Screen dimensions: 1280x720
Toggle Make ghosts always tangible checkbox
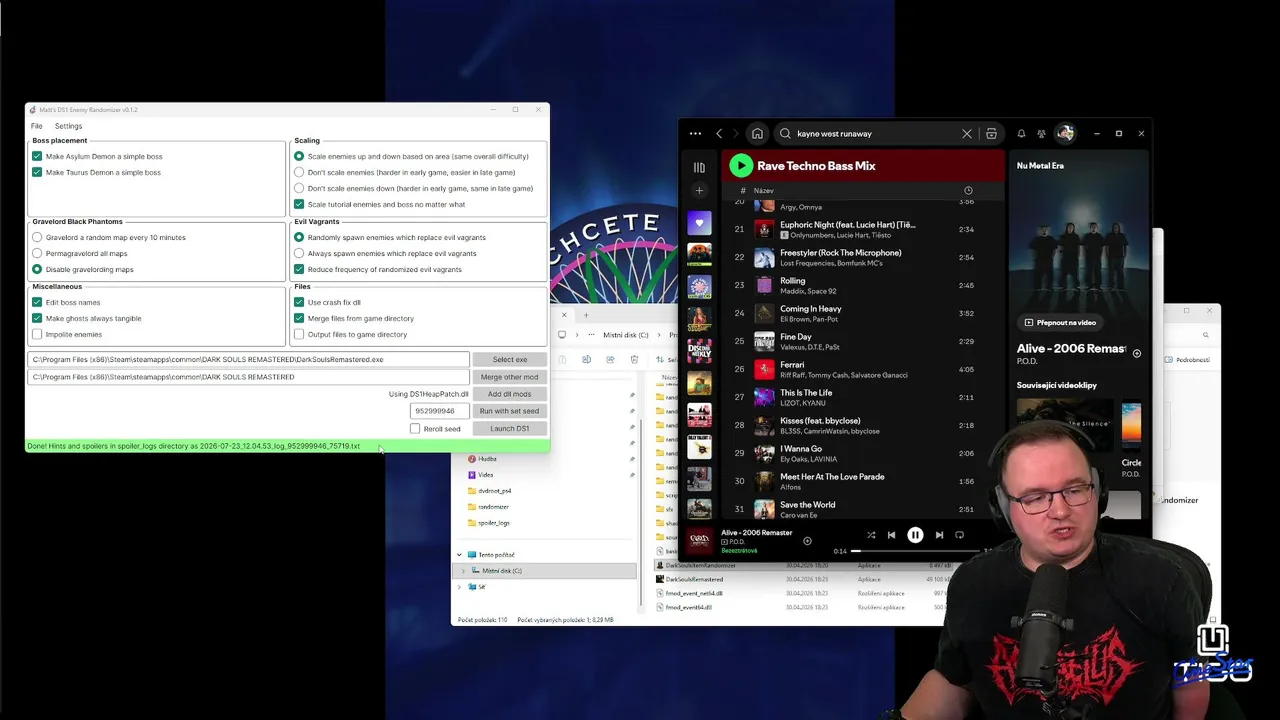pyautogui.click(x=37, y=318)
